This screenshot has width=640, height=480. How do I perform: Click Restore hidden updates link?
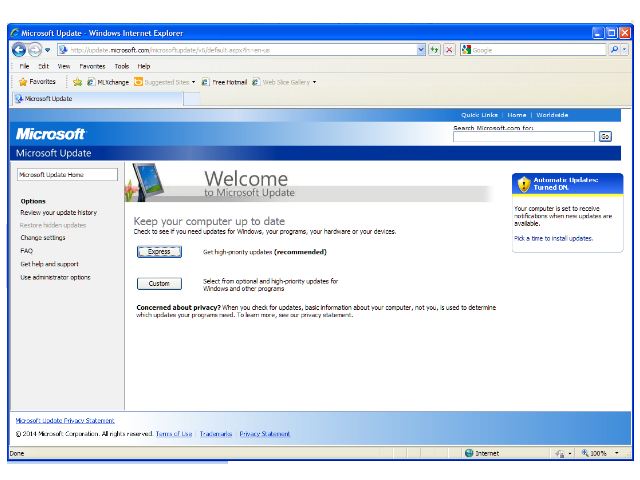53,225
